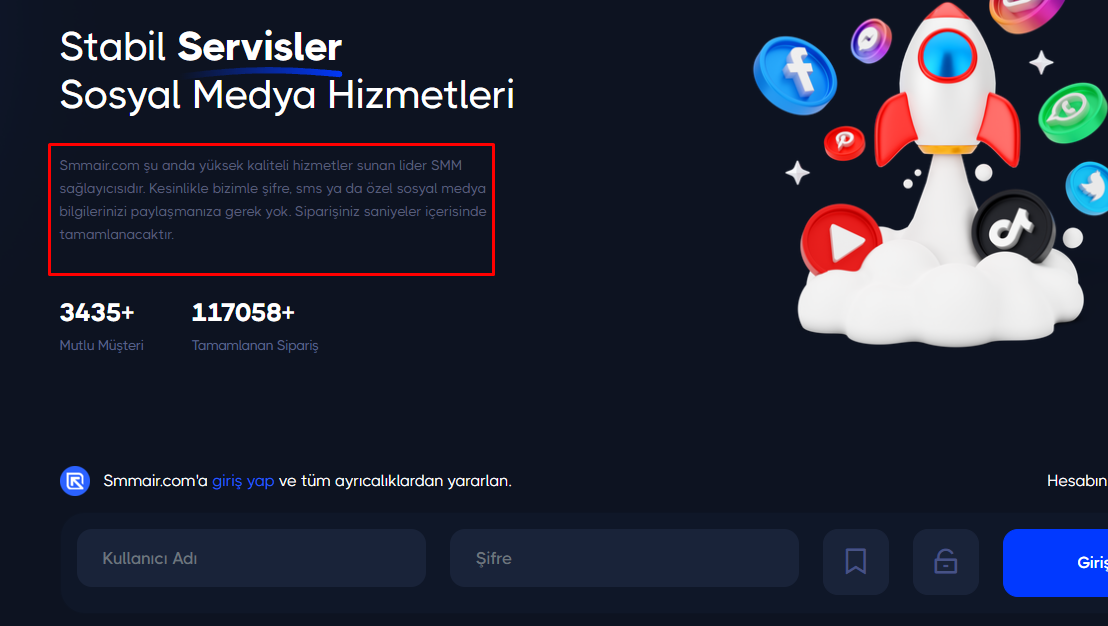This screenshot has height=626, width=1108.
Task: Click the Kullanıcı Adı input field
Action: click(x=251, y=558)
